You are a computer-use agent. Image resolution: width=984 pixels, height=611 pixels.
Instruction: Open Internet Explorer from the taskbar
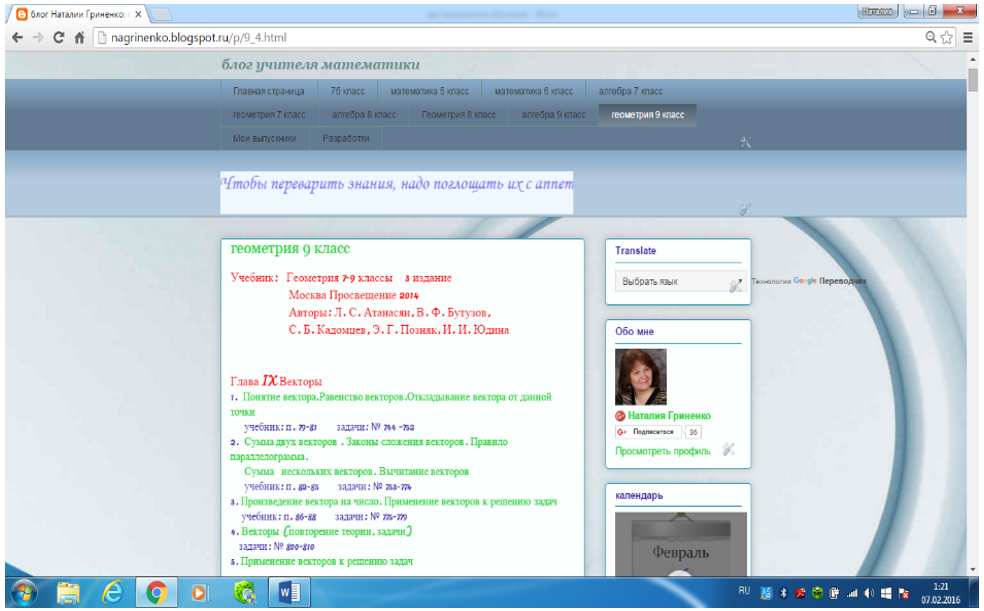[112, 592]
